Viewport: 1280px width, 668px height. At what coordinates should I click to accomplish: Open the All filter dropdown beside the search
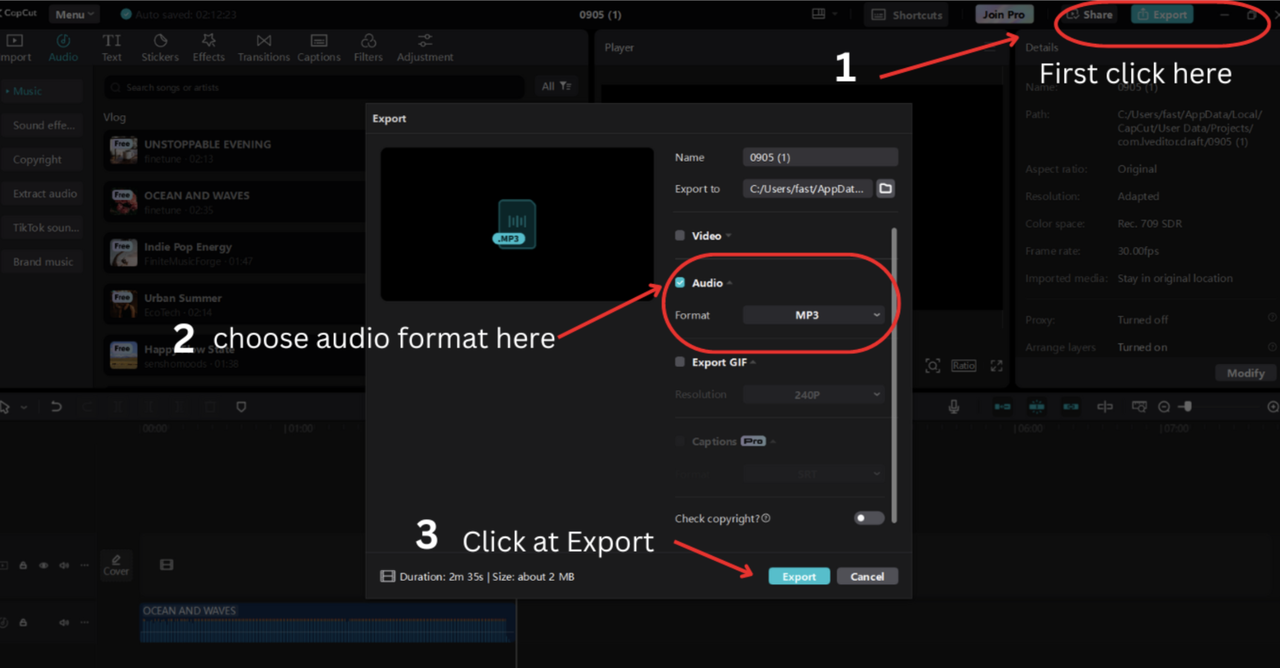click(x=556, y=86)
